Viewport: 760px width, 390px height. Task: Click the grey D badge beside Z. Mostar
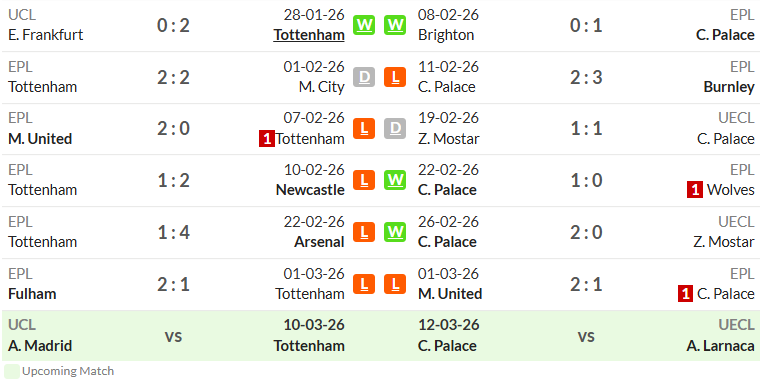395,129
